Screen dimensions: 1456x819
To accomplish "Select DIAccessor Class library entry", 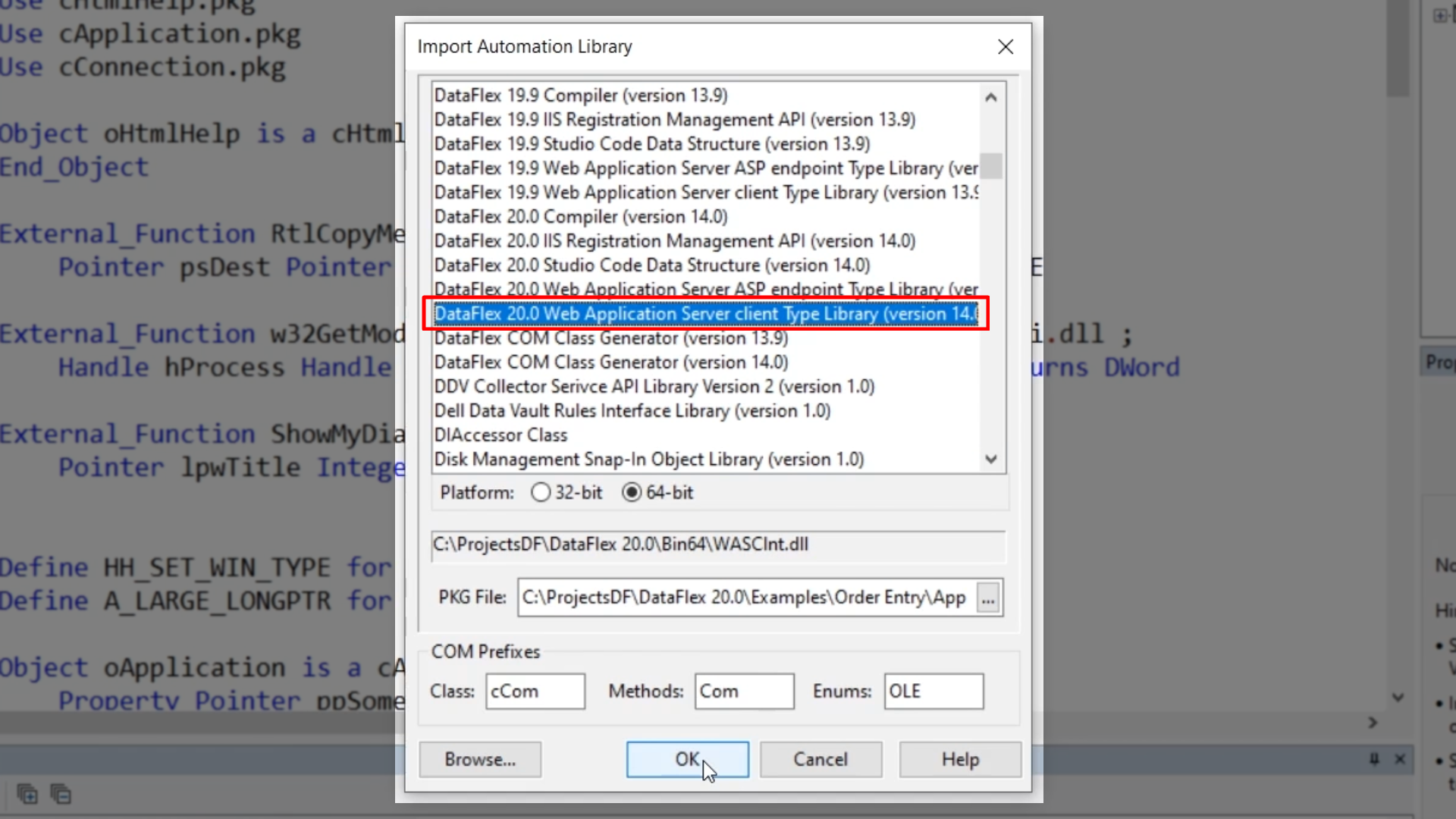I will (x=500, y=435).
